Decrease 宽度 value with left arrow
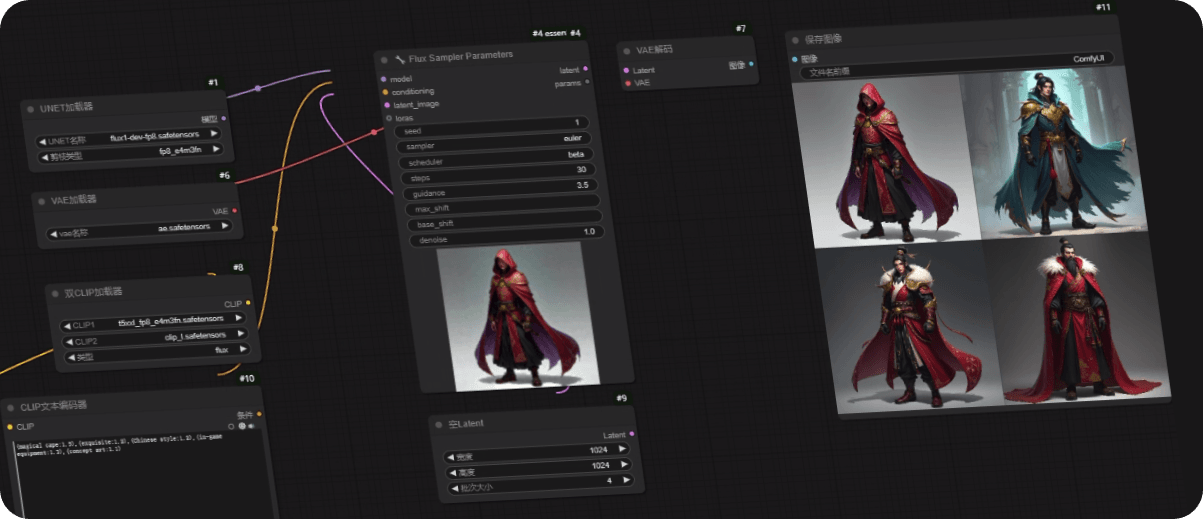The height and width of the screenshot is (519, 1203). pos(451,458)
